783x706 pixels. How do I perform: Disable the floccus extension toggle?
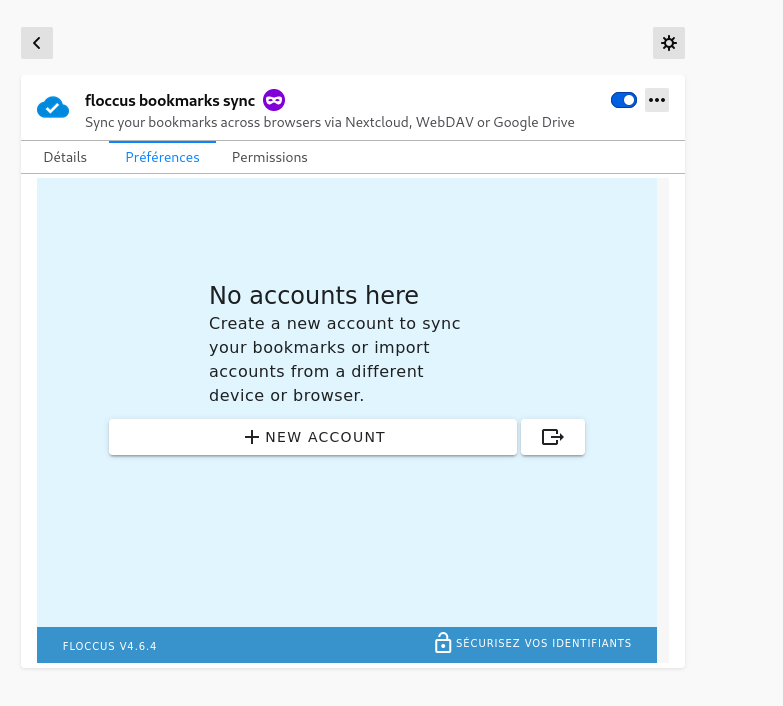[623, 100]
